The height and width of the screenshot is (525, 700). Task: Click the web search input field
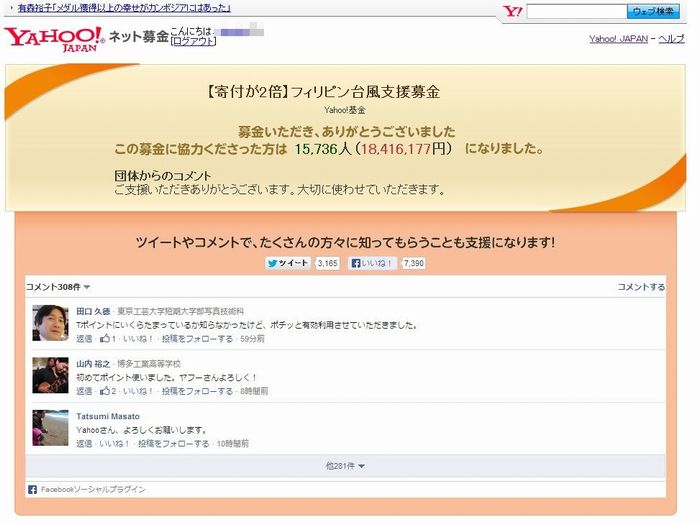coord(576,12)
